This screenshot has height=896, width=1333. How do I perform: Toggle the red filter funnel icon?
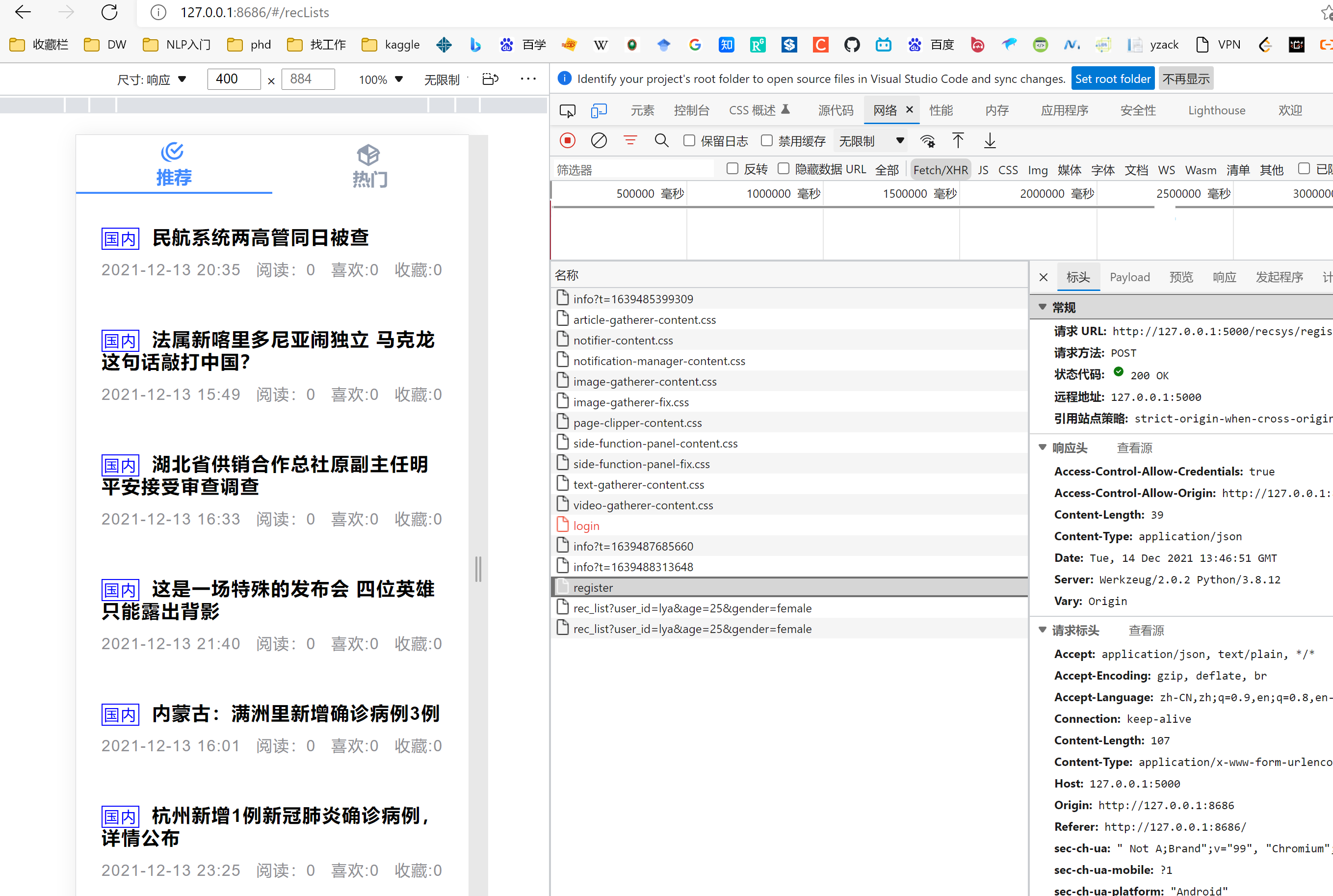click(x=629, y=140)
